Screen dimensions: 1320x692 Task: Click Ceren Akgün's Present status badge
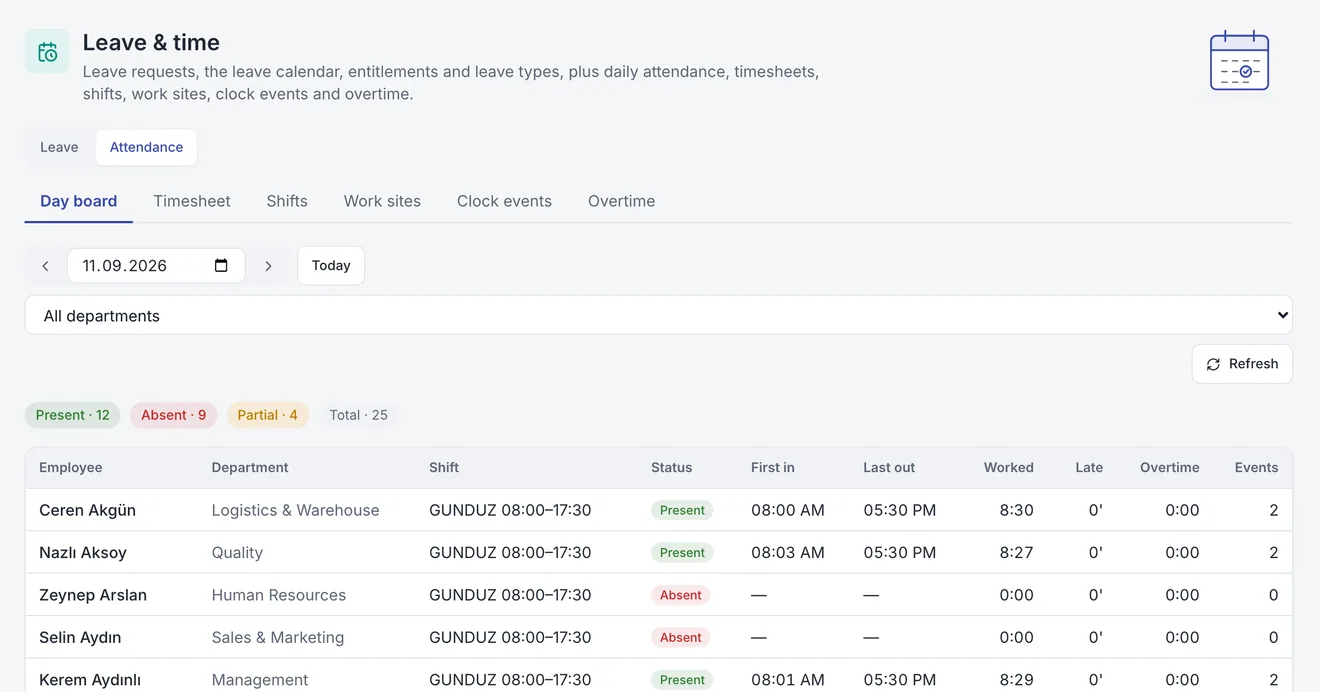pos(682,510)
